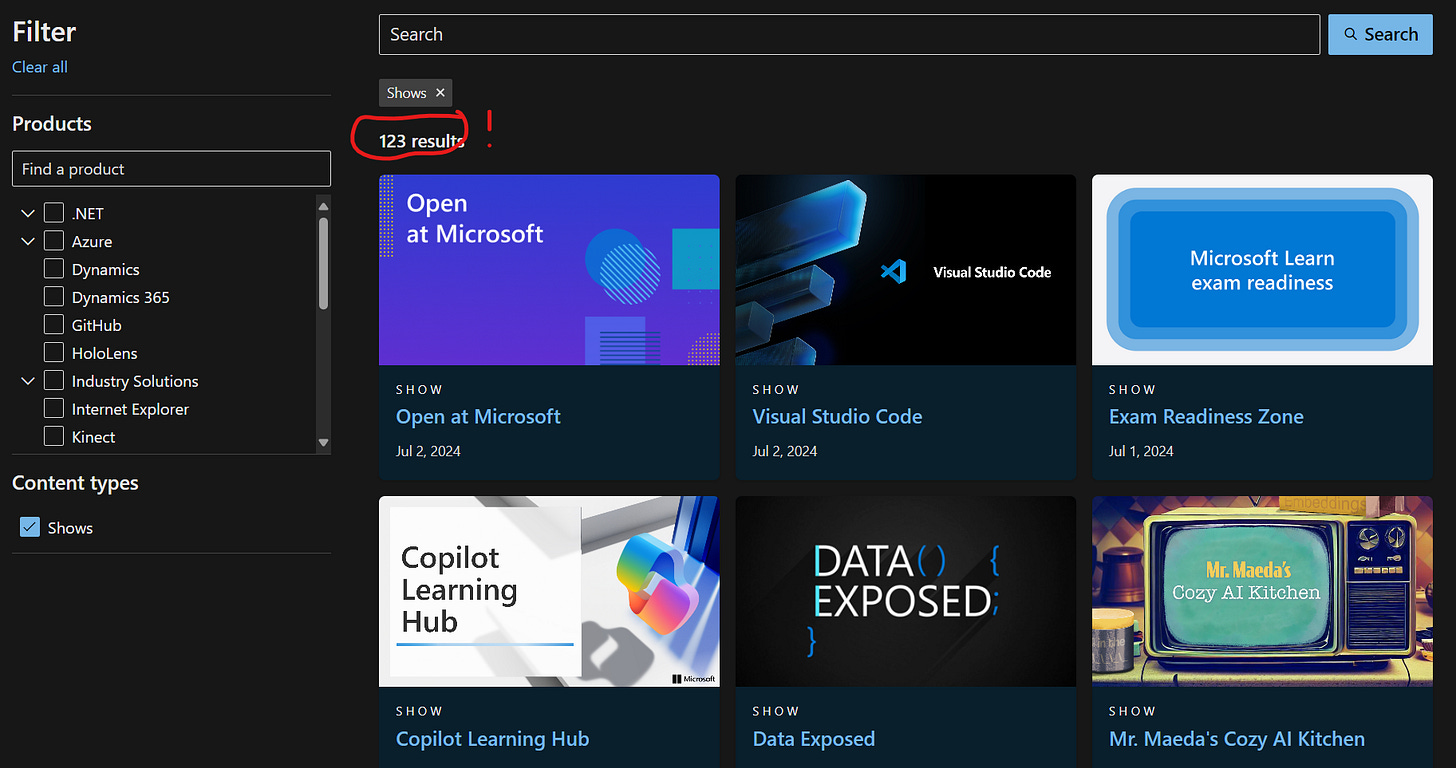Click the product list scrollbar down arrow
Viewport: 1456px width, 768px height.
(323, 442)
